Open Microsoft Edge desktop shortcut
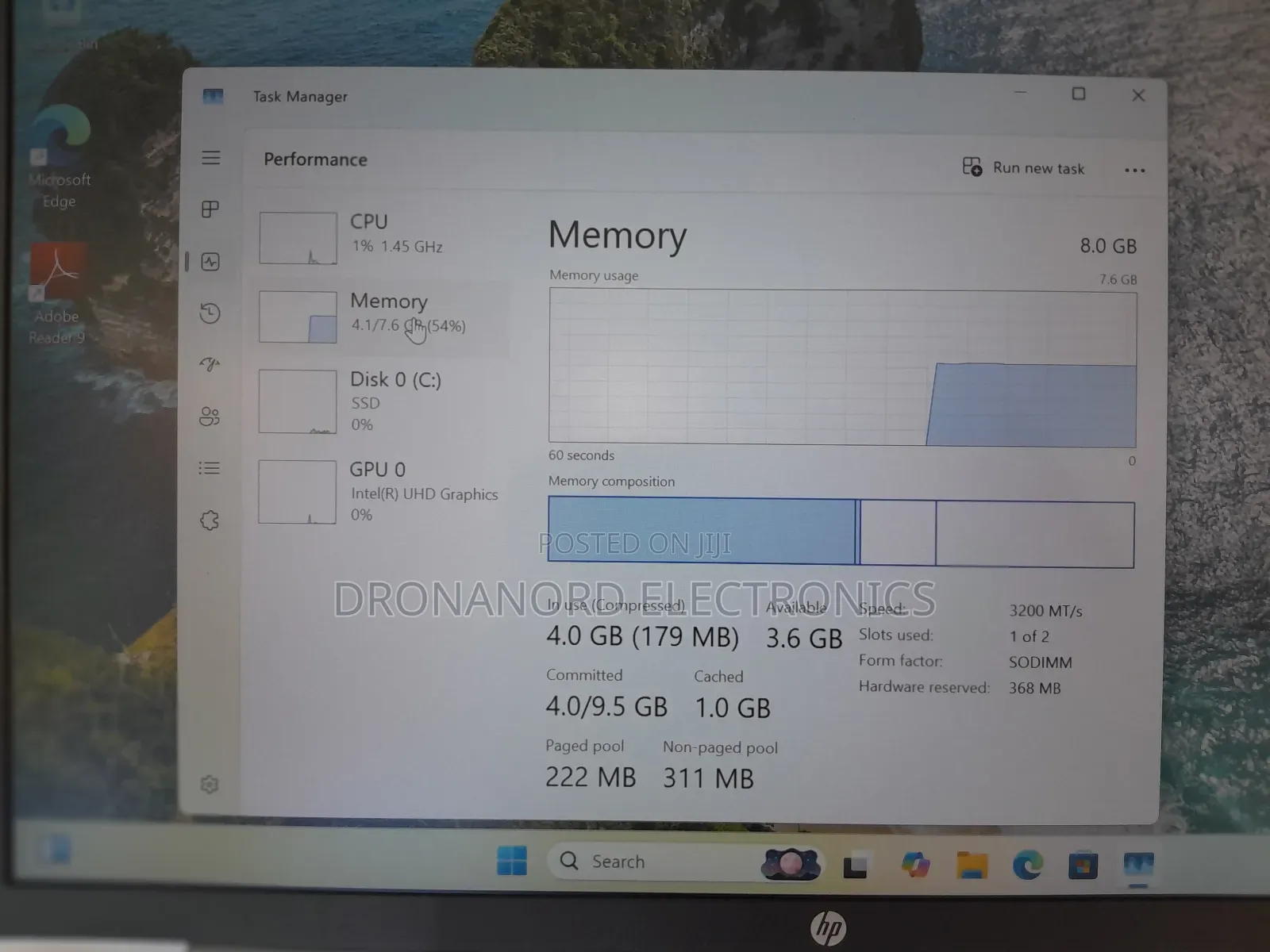The height and width of the screenshot is (952, 1270). pos(60,155)
